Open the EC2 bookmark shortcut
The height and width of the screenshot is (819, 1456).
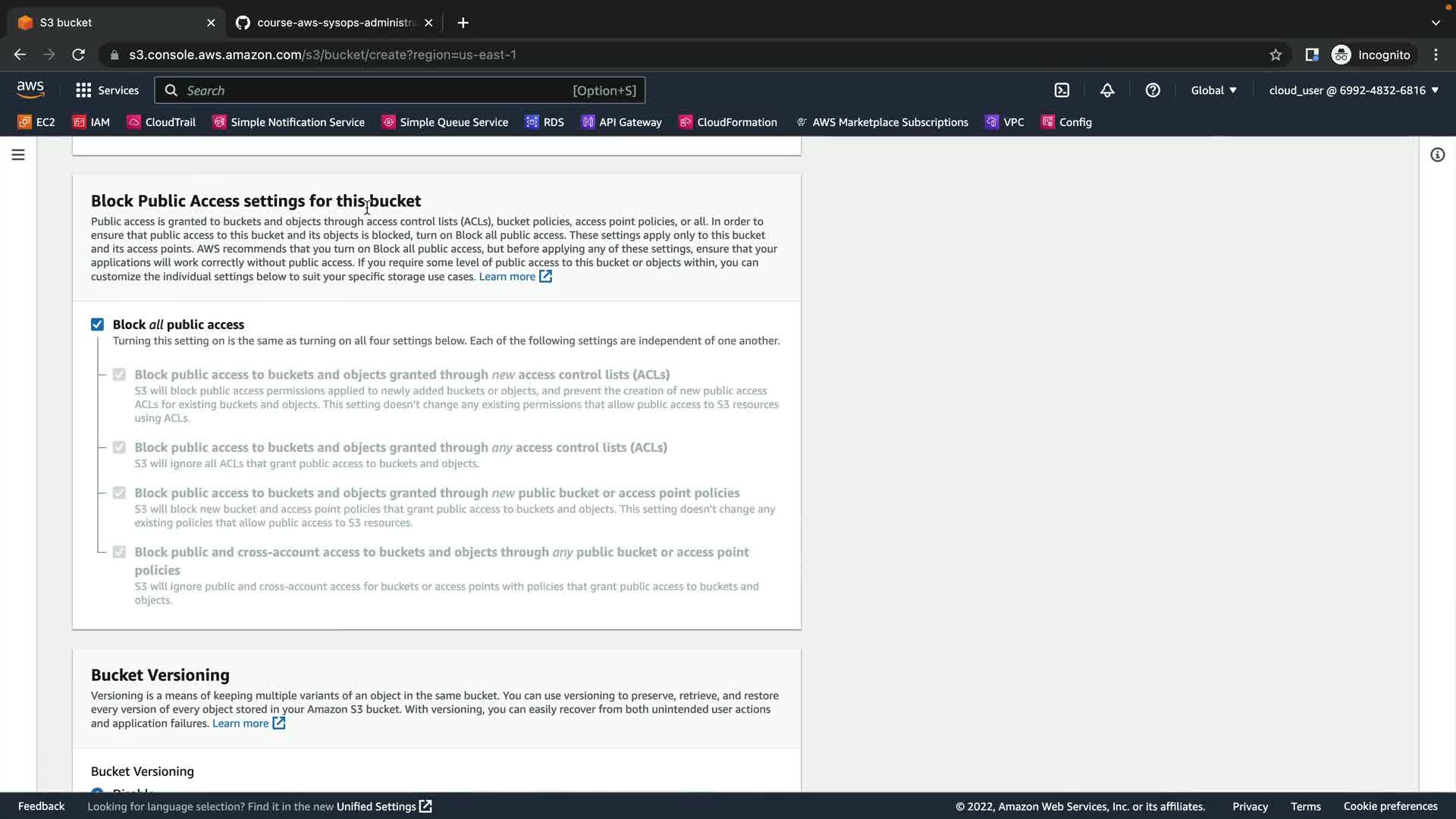pos(36,122)
